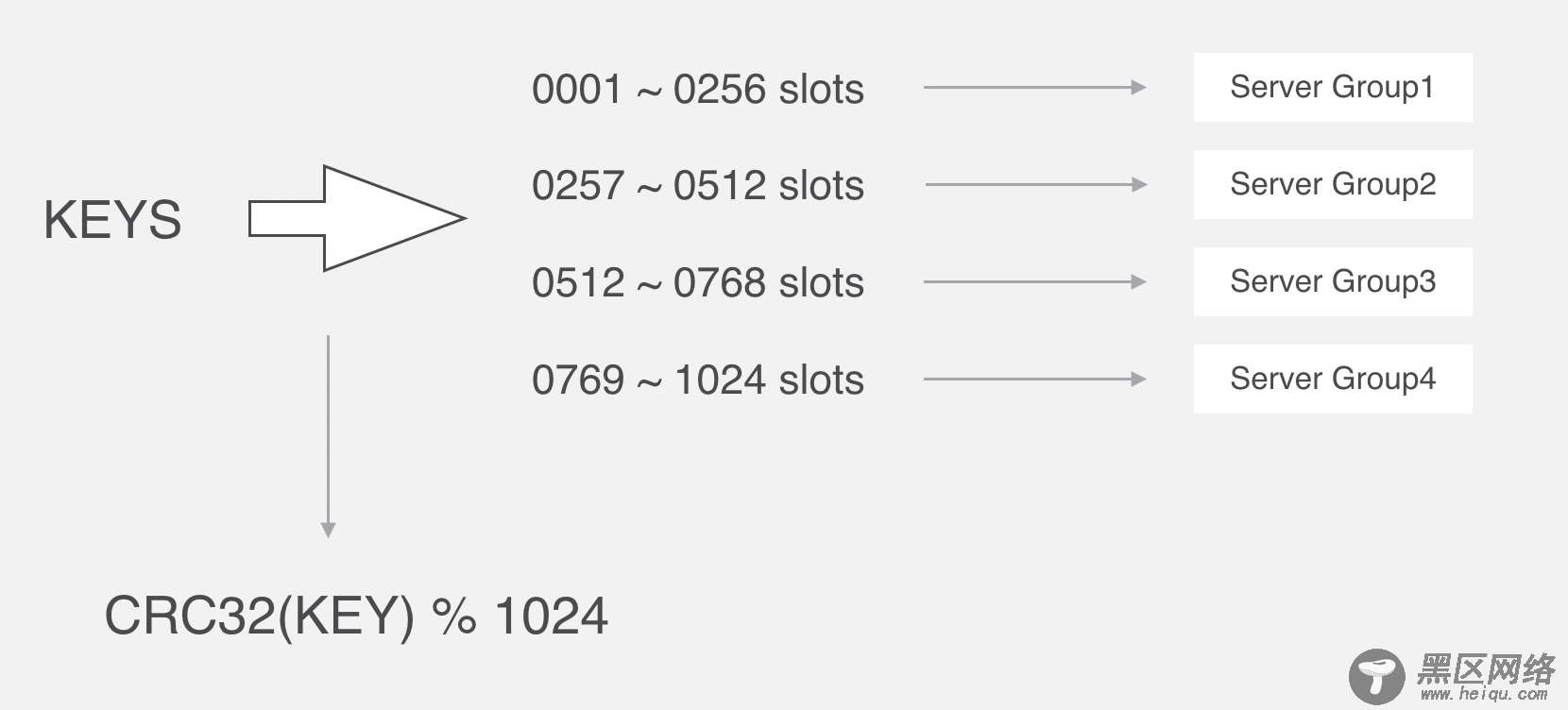Click the CRC32(KEY) function text

[259, 617]
